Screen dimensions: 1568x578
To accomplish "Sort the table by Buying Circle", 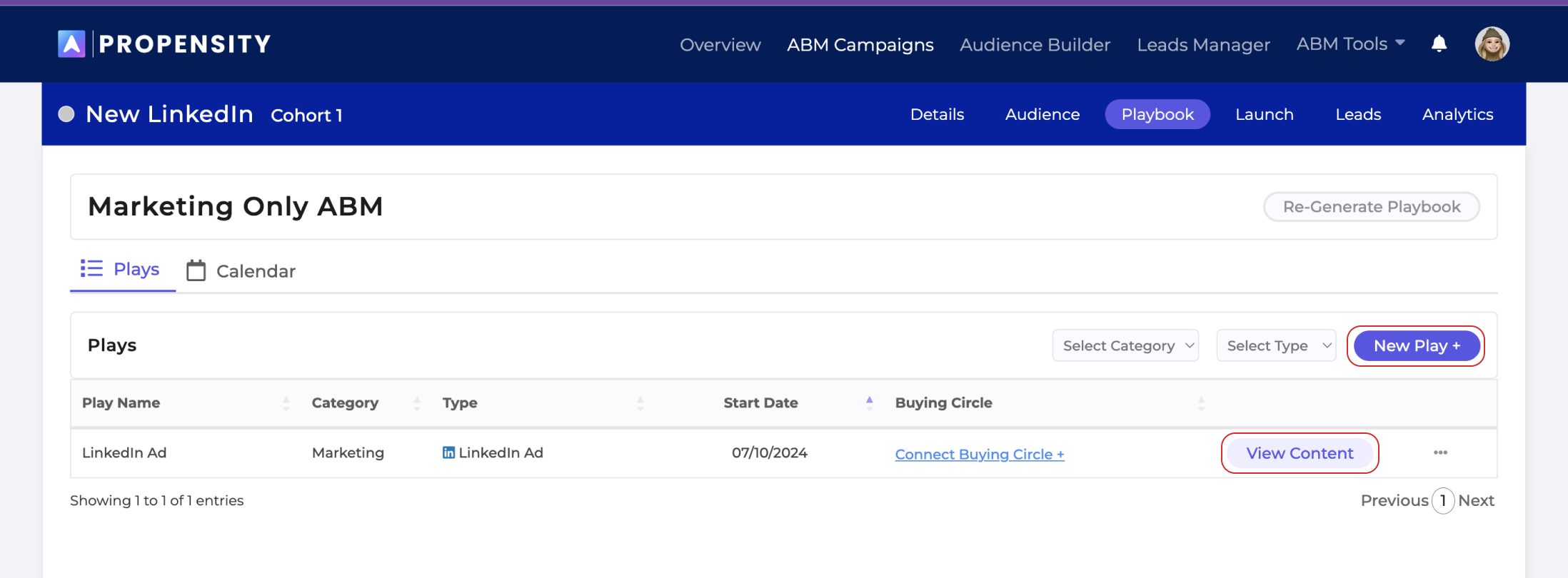I will click(1201, 403).
